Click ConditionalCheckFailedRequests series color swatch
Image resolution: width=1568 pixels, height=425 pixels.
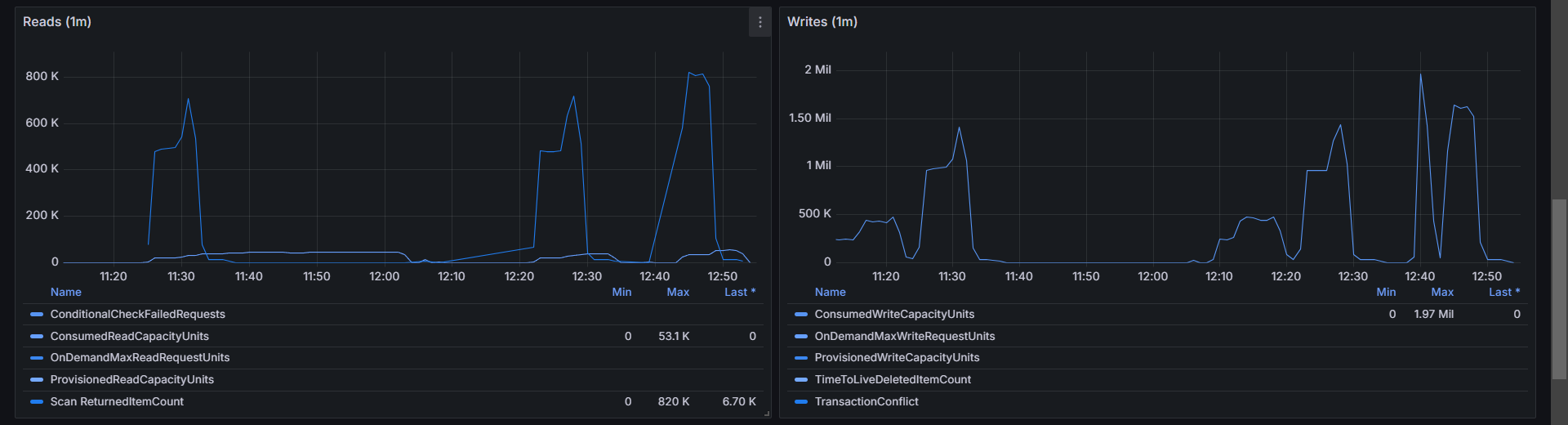point(36,314)
